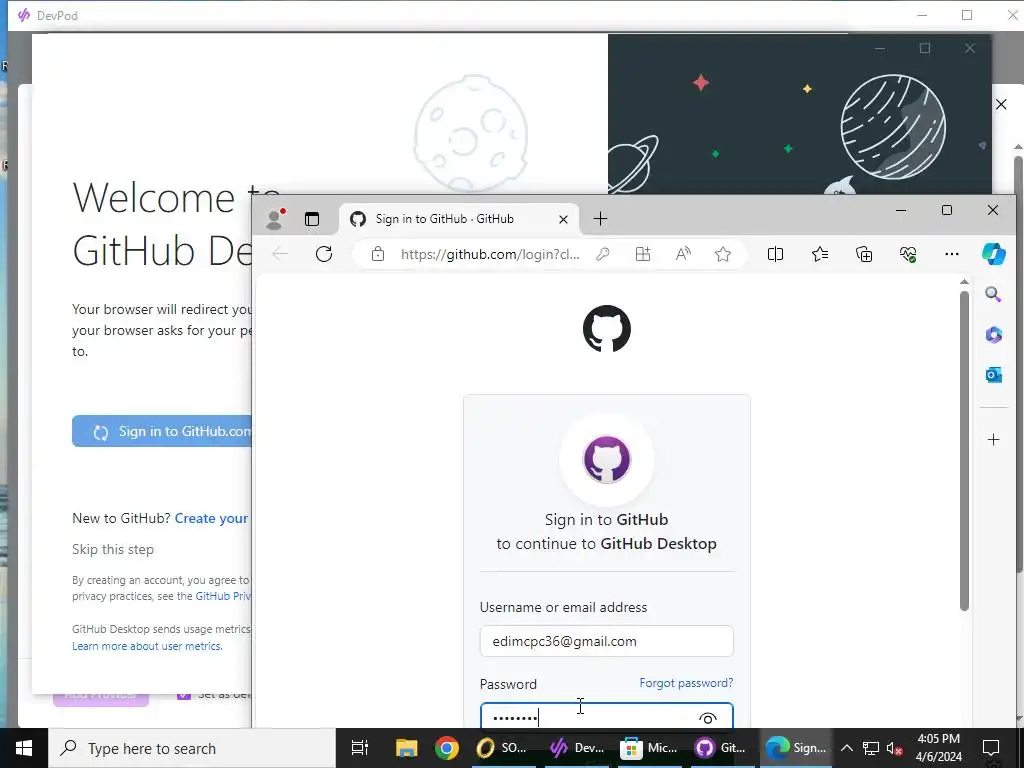Click the Edge sidebar search icon
The width and height of the screenshot is (1024, 768).
pos(993,295)
